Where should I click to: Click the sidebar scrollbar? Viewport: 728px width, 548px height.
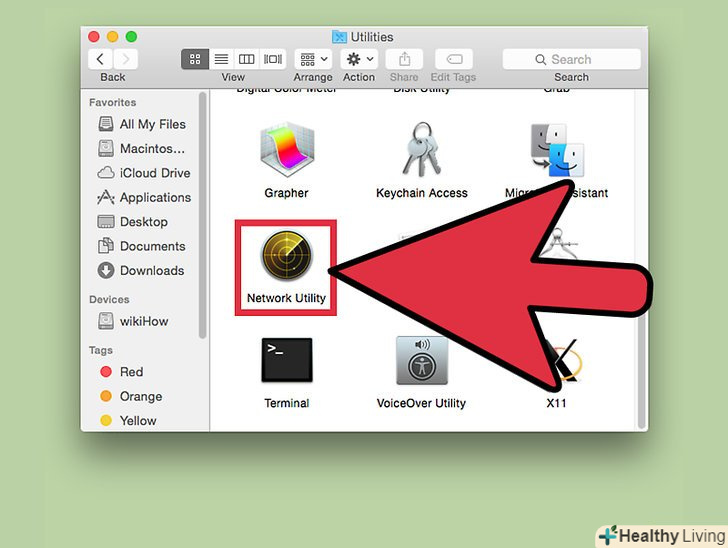(202, 215)
